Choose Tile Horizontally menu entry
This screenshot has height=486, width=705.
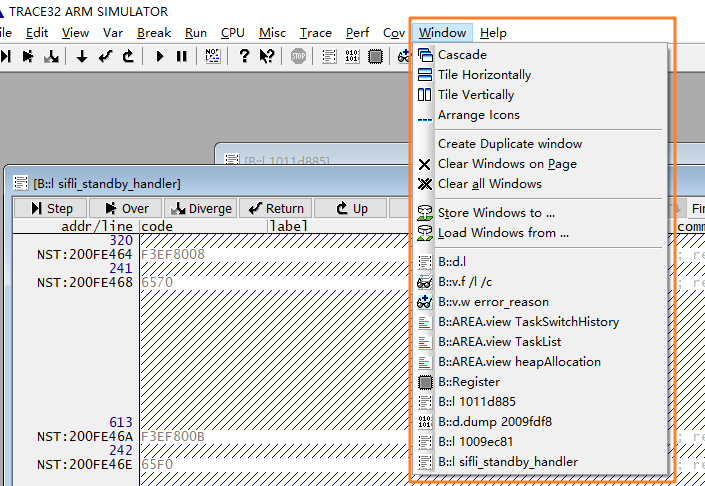coord(484,75)
